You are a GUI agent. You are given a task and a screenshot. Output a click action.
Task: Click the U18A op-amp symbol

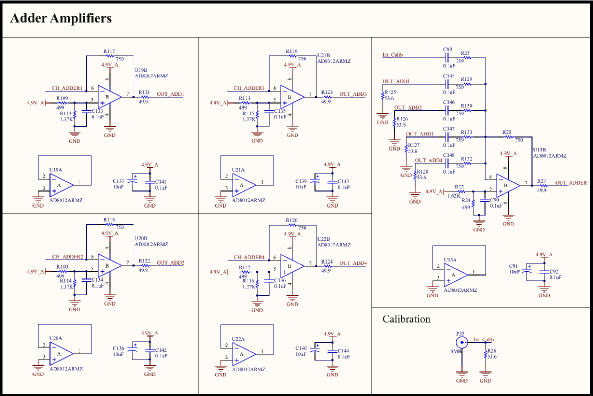point(456,275)
